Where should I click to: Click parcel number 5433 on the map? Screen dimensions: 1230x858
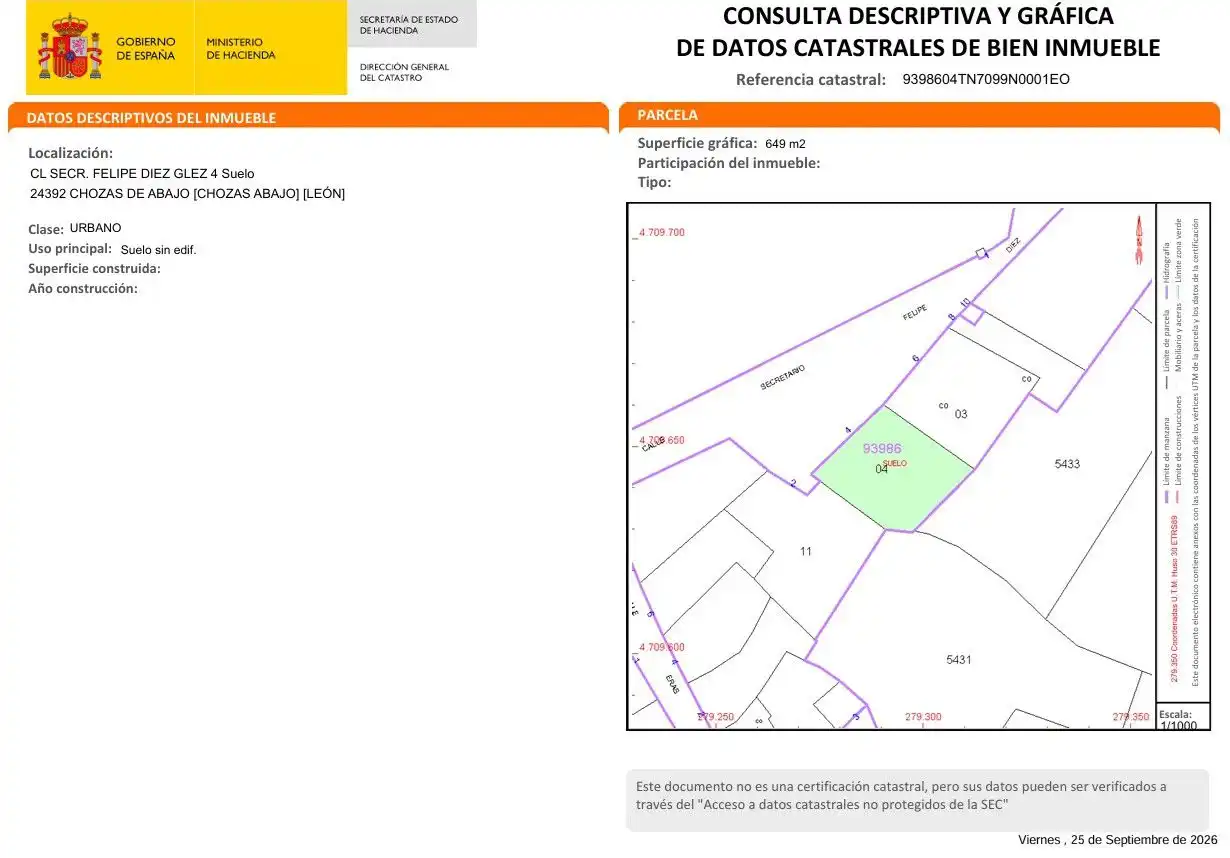(x=1067, y=464)
